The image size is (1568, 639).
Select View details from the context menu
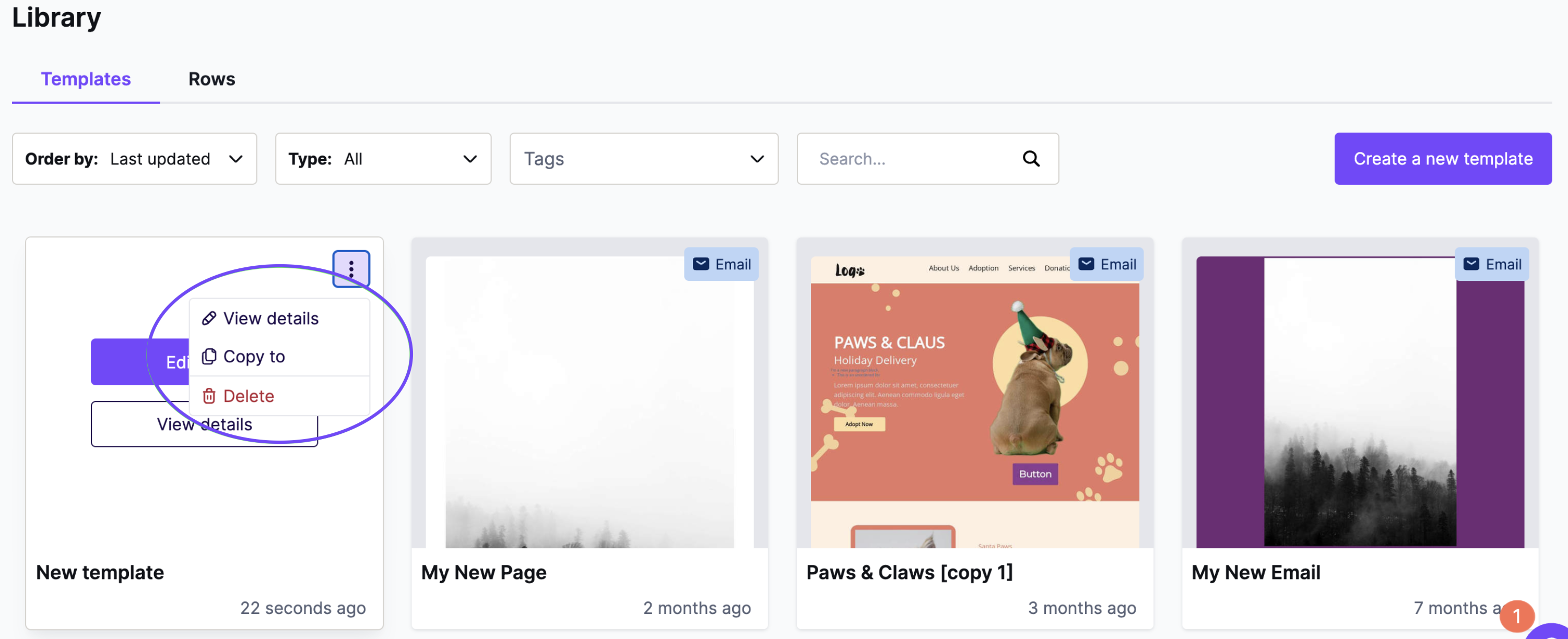(270, 316)
